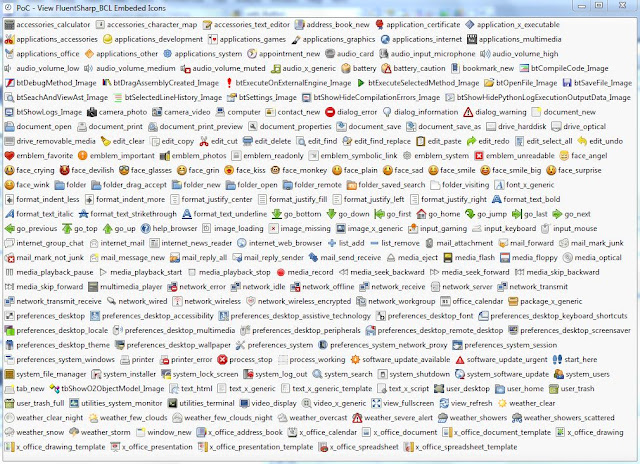
Task: Select the face_devilish icon
Action: tap(64, 170)
